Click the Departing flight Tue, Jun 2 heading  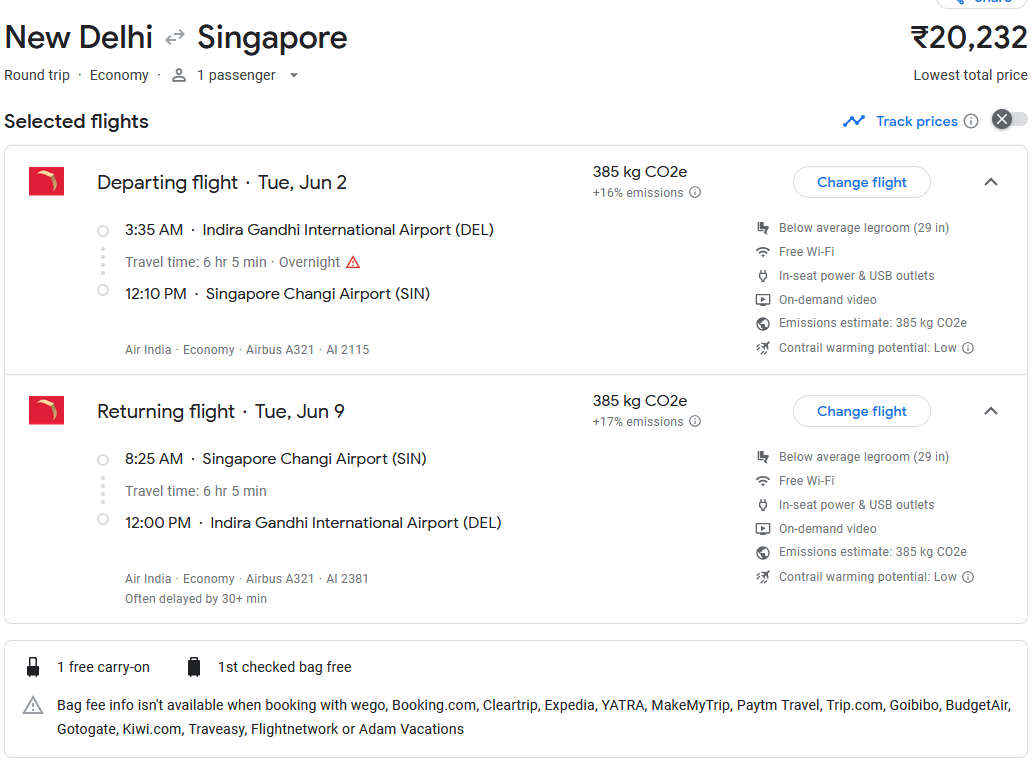click(222, 182)
